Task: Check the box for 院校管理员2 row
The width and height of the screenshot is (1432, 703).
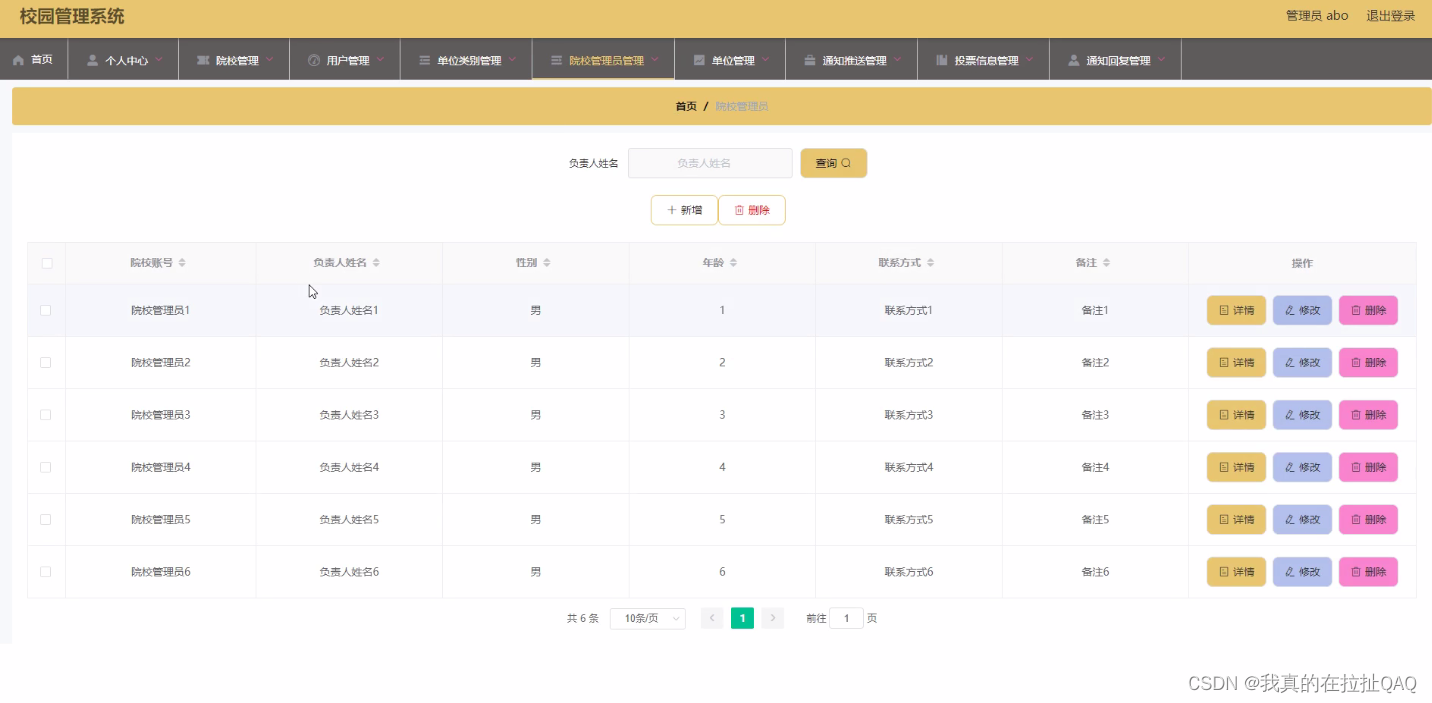Action: [x=46, y=362]
